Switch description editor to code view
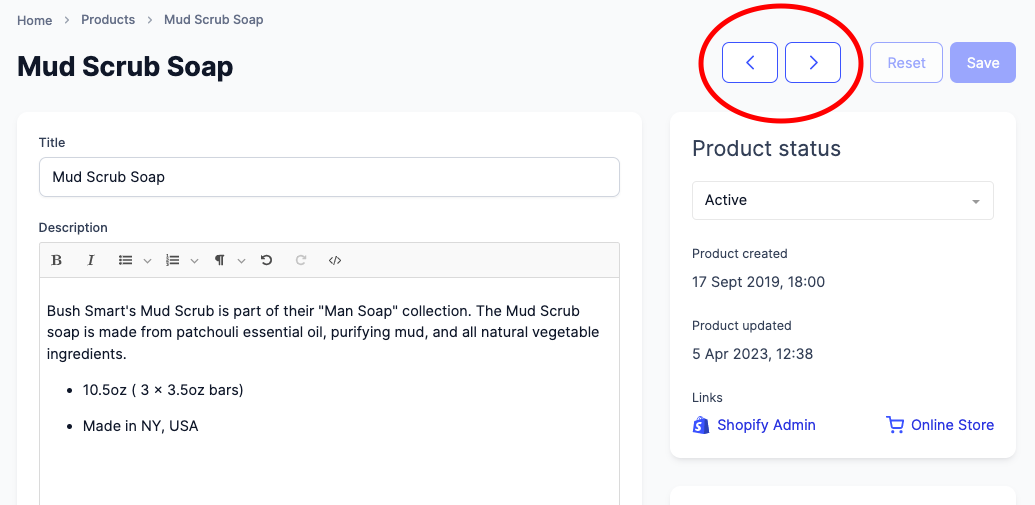Screen dimensions: 1035x505 (x=335, y=260)
